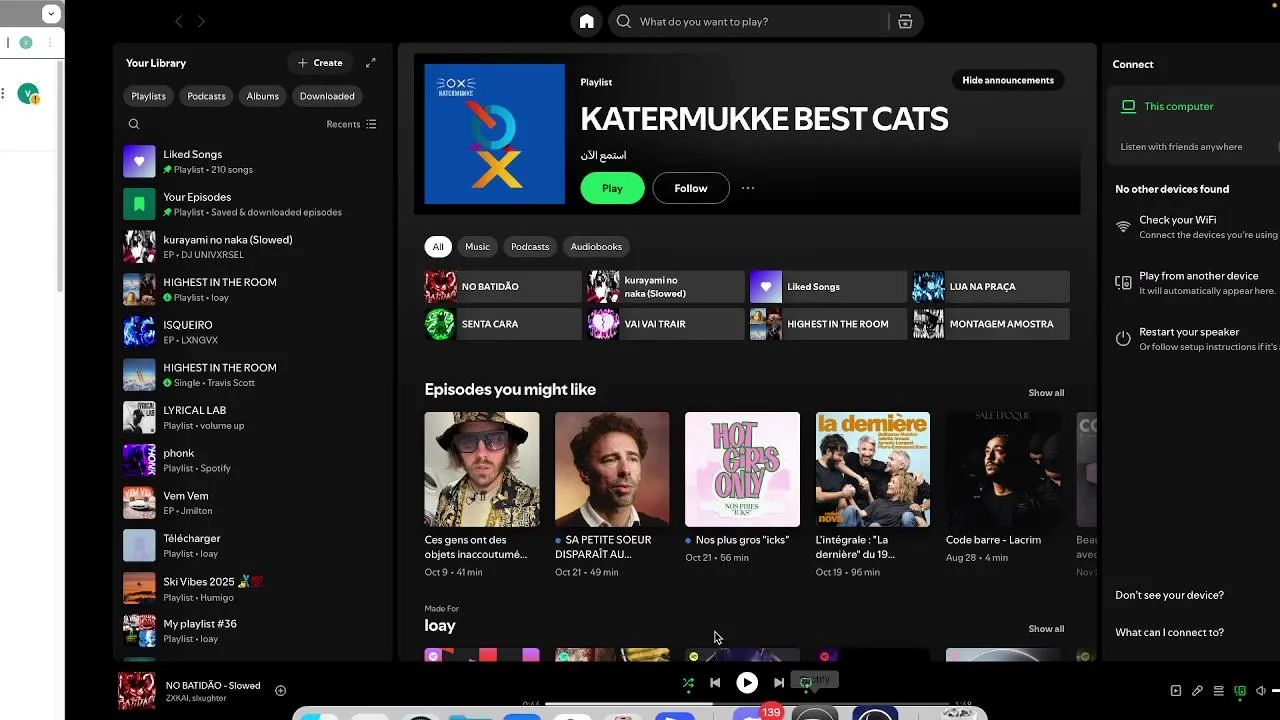Follow the KATERMUKKE BEST CATS playlist
The width and height of the screenshot is (1280, 720).
point(690,188)
